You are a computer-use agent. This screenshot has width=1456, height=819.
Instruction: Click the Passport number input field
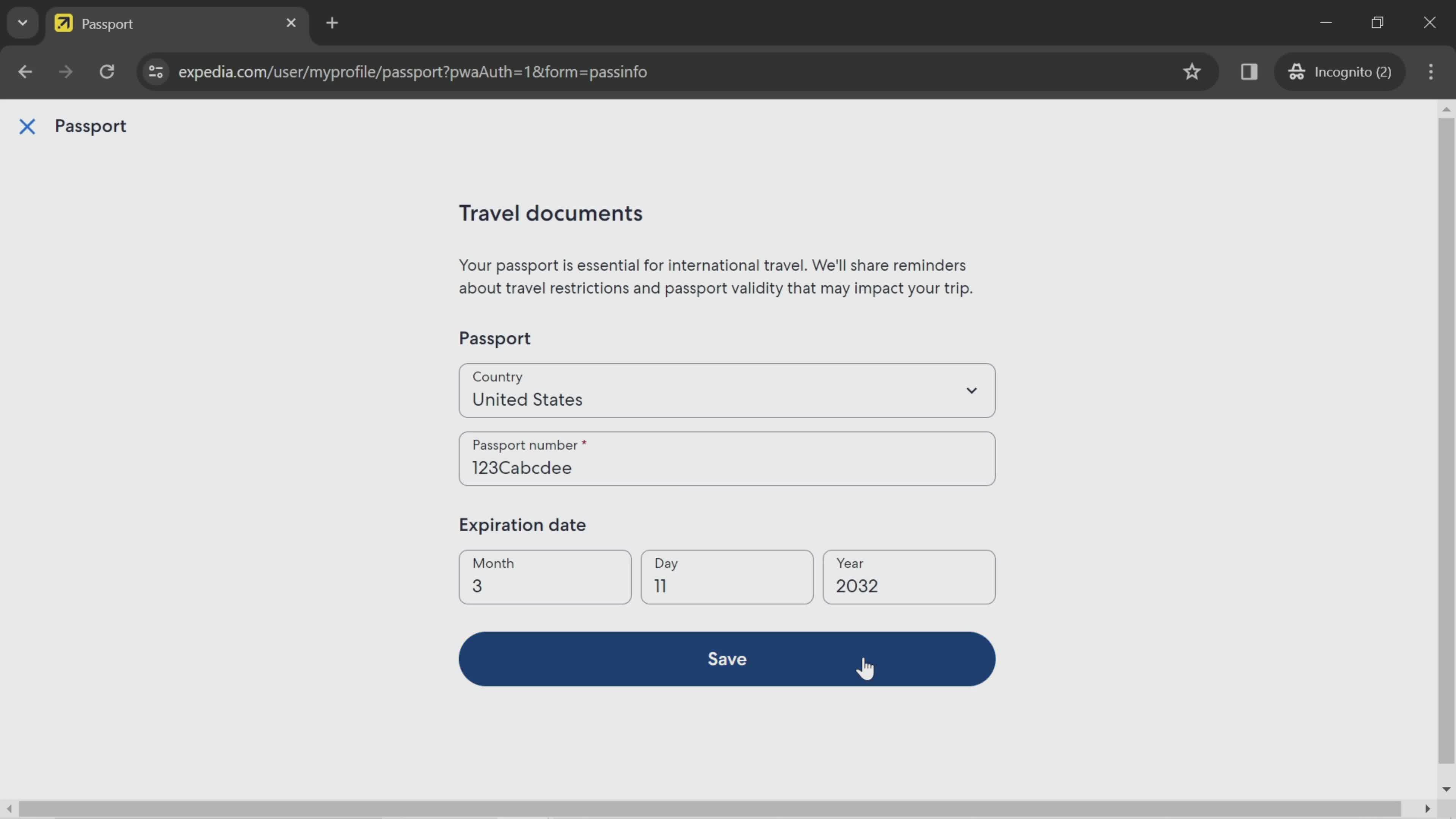[x=727, y=459]
